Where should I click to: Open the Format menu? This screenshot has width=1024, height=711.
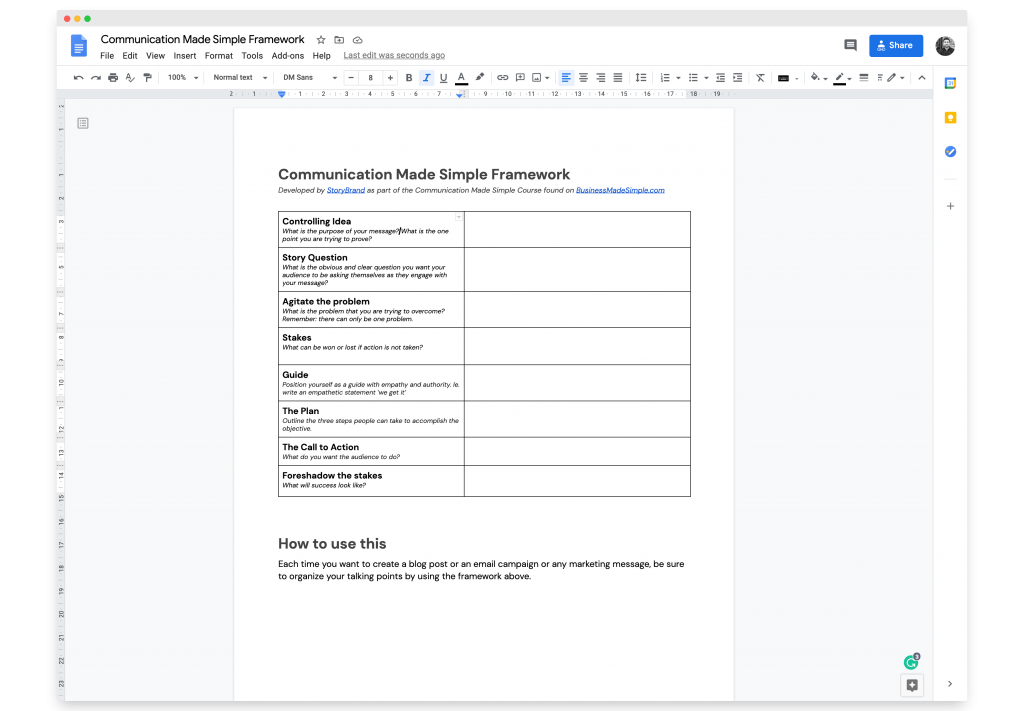[219, 55]
